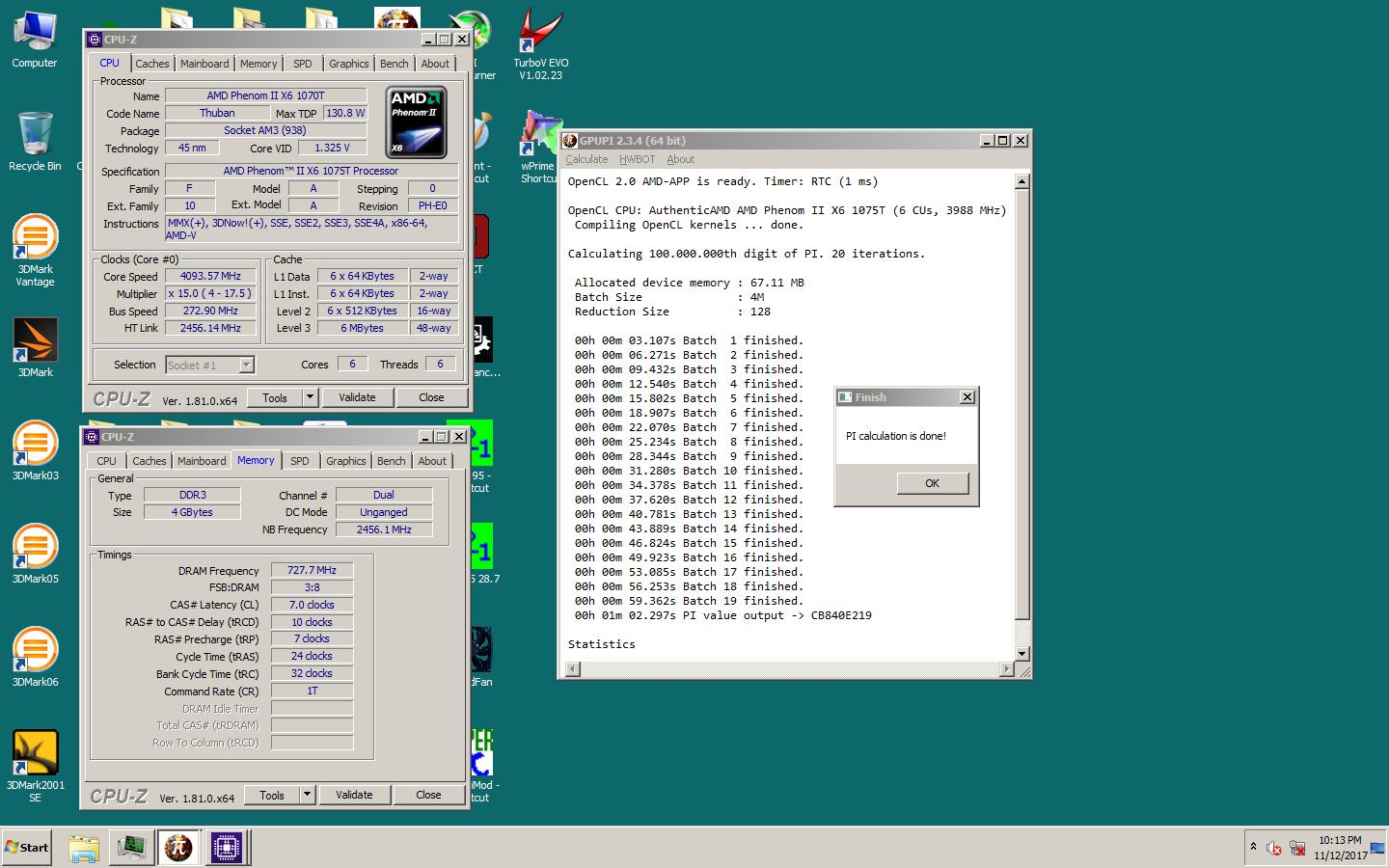The height and width of the screenshot is (868, 1389).
Task: Launch 3DMark06 shortcut
Action: tap(35, 657)
